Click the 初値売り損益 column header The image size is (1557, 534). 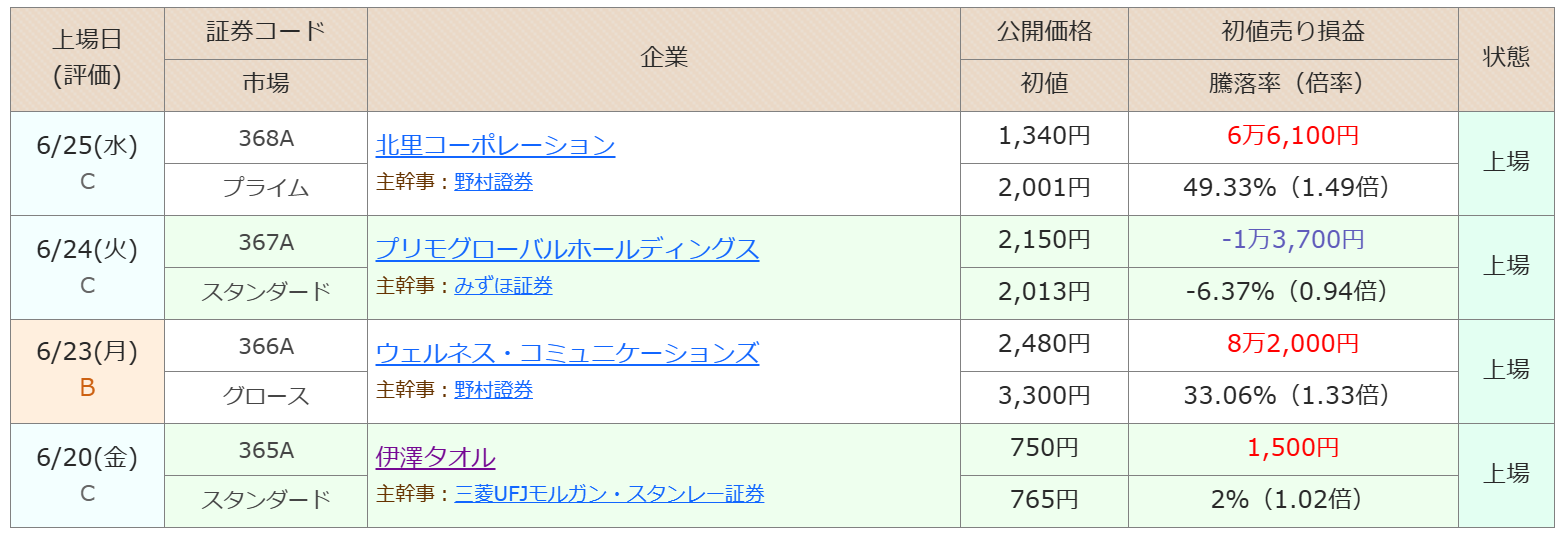pos(1293,34)
